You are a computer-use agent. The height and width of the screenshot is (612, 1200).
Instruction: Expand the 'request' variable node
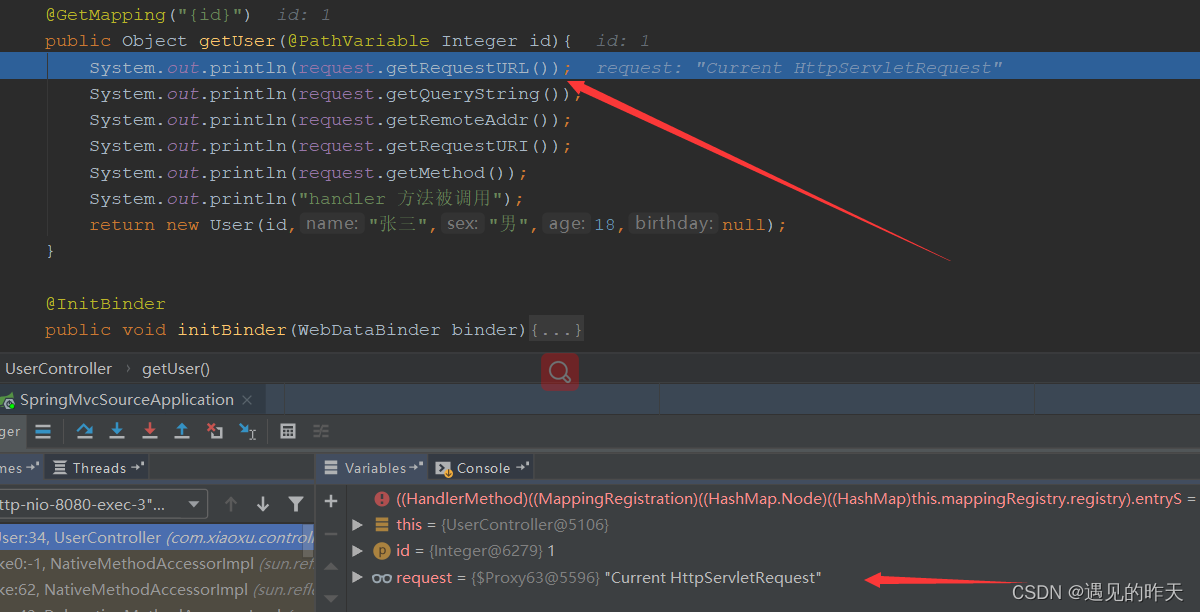(357, 578)
